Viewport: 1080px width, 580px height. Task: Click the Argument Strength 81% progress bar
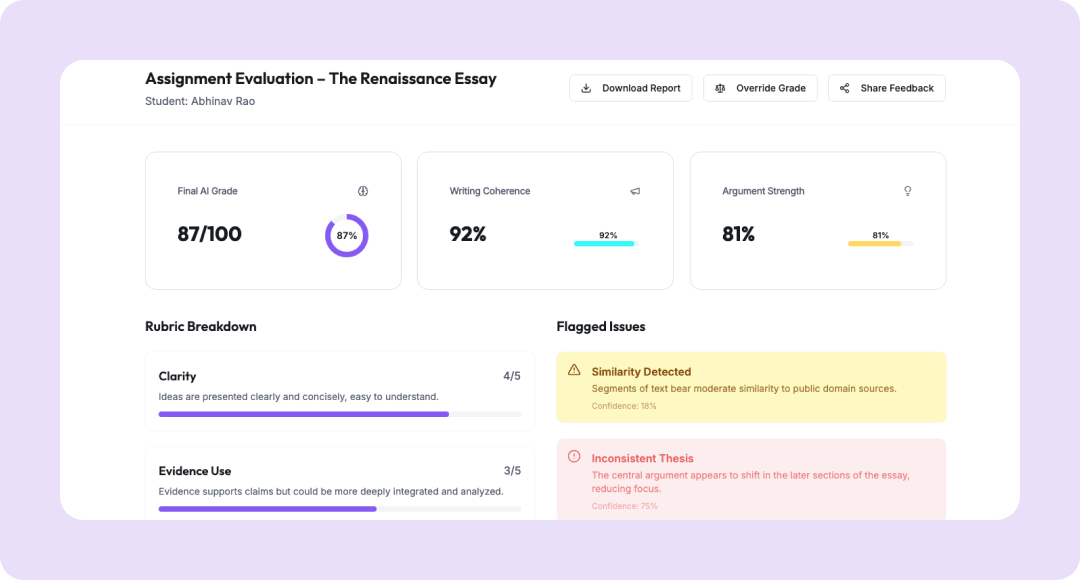pyautogui.click(x=879, y=243)
